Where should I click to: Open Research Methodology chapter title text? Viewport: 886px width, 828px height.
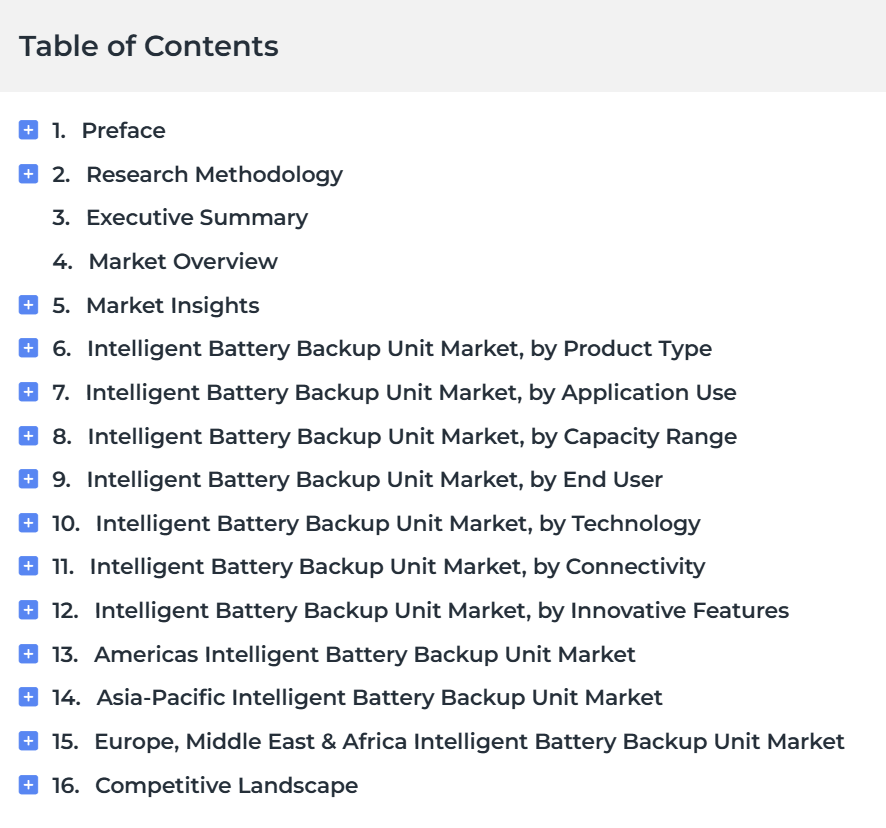tap(215, 175)
